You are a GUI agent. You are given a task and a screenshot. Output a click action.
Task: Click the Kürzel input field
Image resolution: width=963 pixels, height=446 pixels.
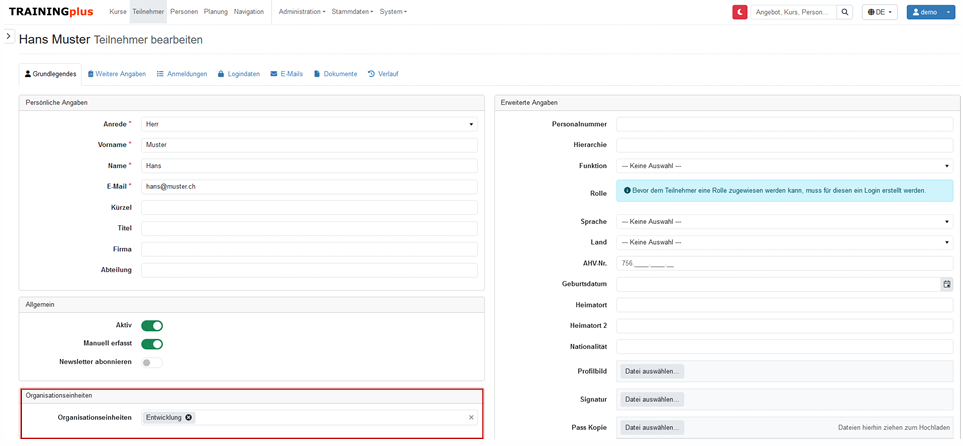[310, 208]
